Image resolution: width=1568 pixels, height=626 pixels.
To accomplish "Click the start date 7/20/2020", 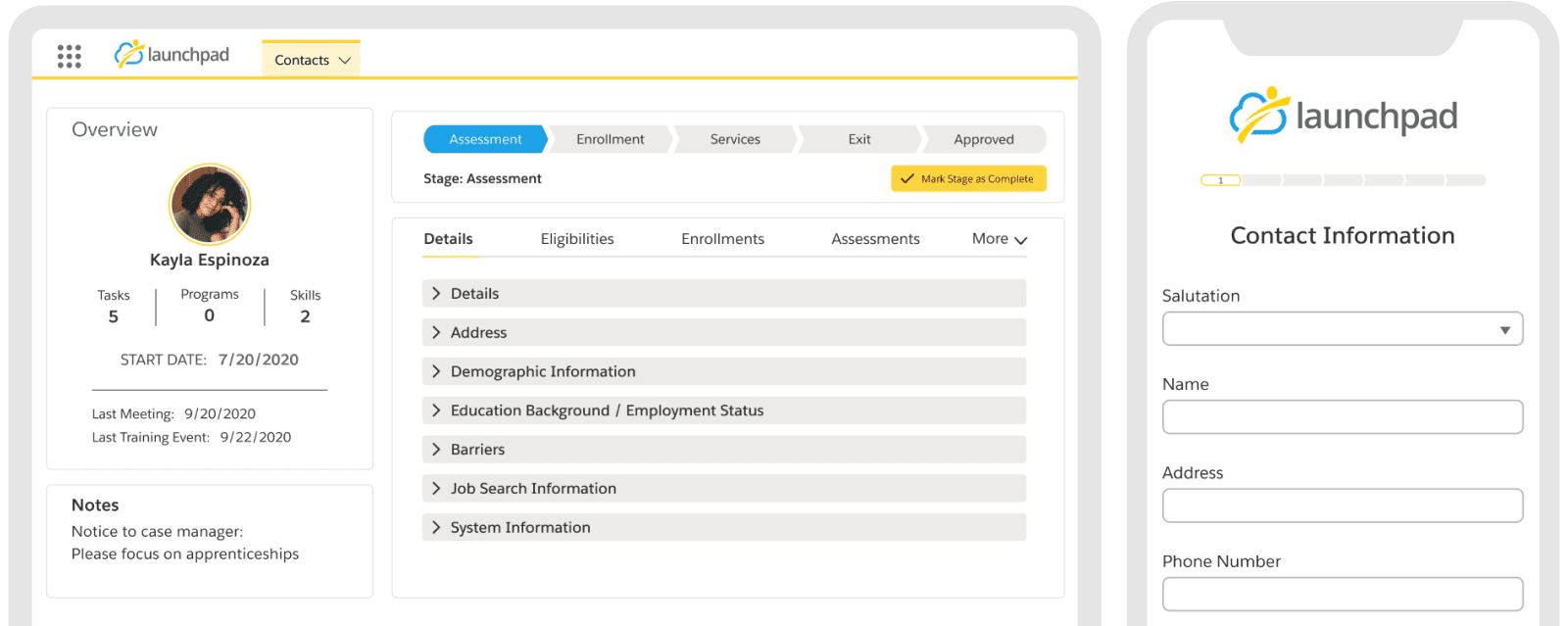I will (259, 360).
